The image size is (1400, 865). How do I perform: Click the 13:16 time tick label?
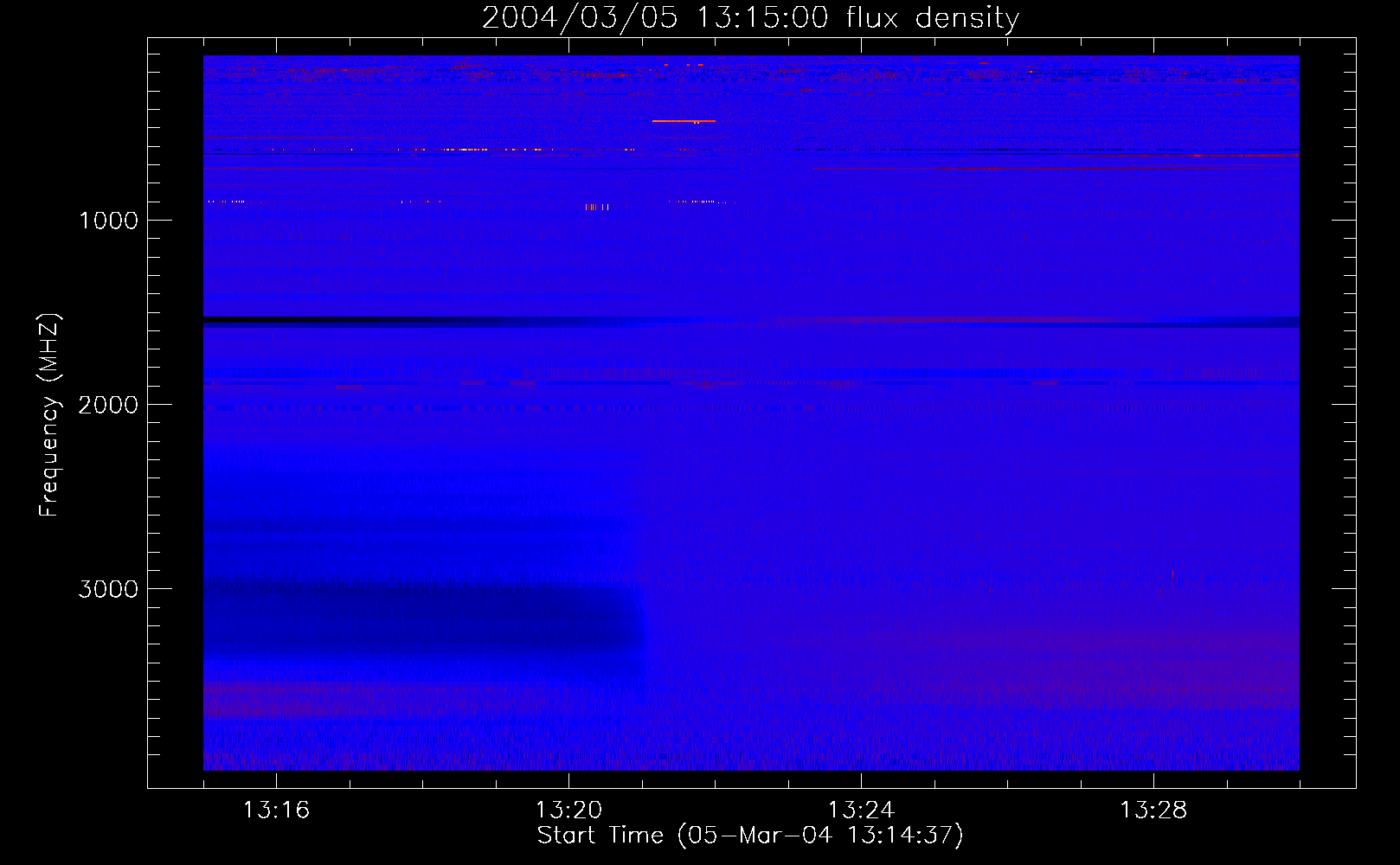276,811
